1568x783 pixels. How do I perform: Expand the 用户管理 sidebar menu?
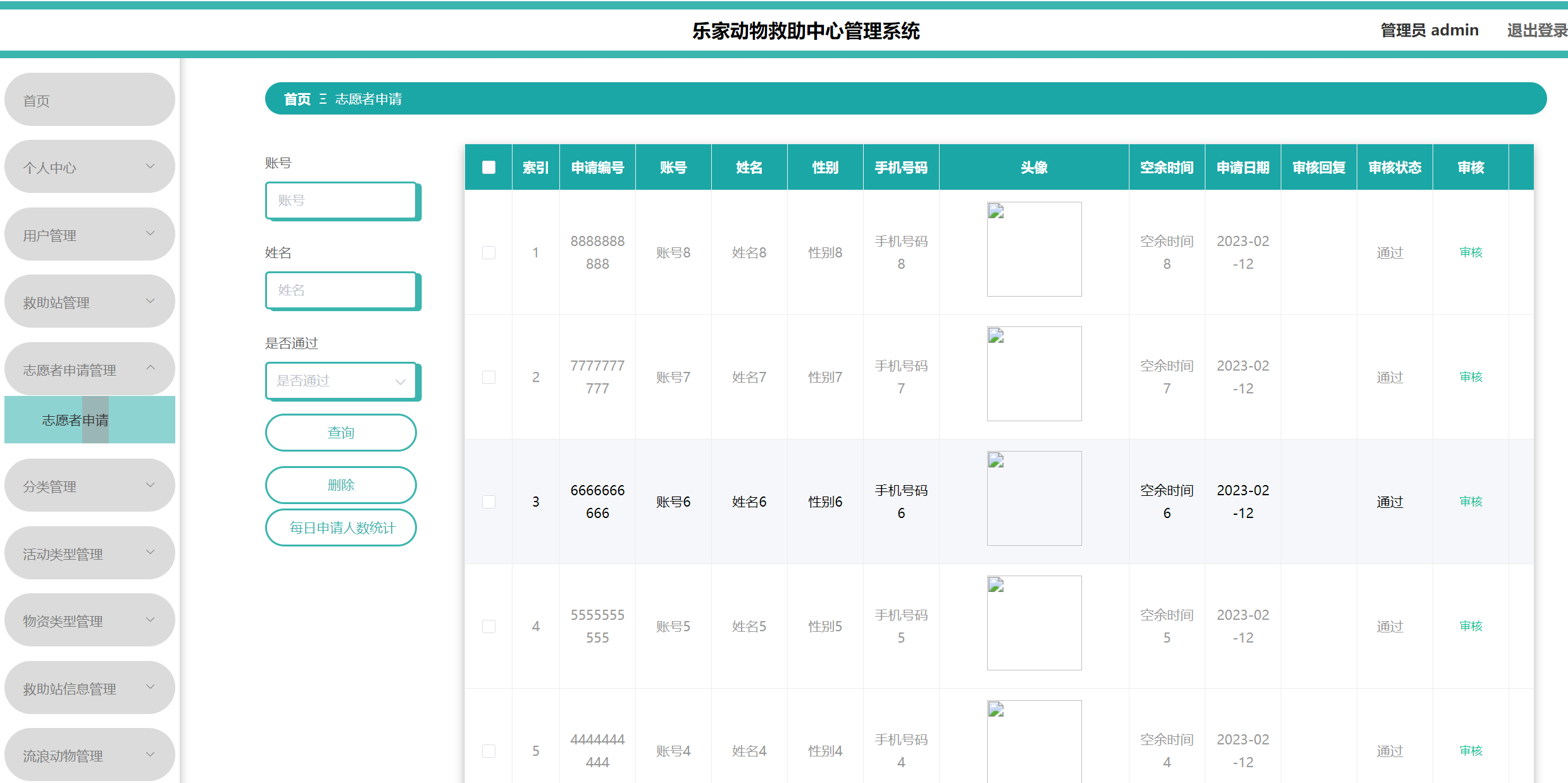pyautogui.click(x=89, y=235)
